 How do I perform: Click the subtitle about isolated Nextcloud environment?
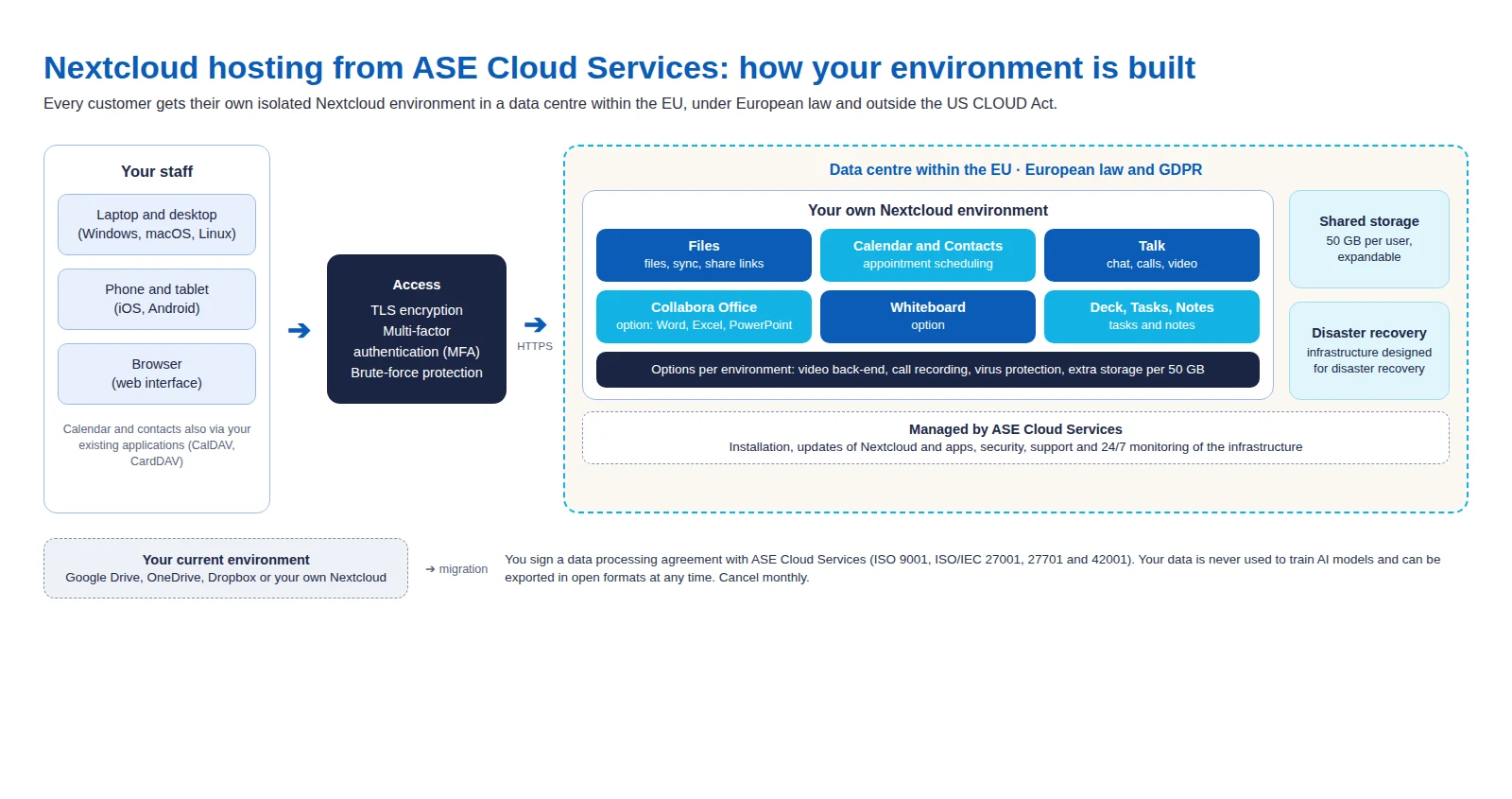(550, 104)
